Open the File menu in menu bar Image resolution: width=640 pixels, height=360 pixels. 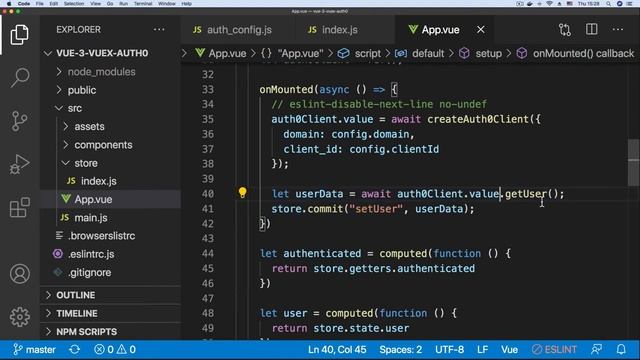[40, 3]
